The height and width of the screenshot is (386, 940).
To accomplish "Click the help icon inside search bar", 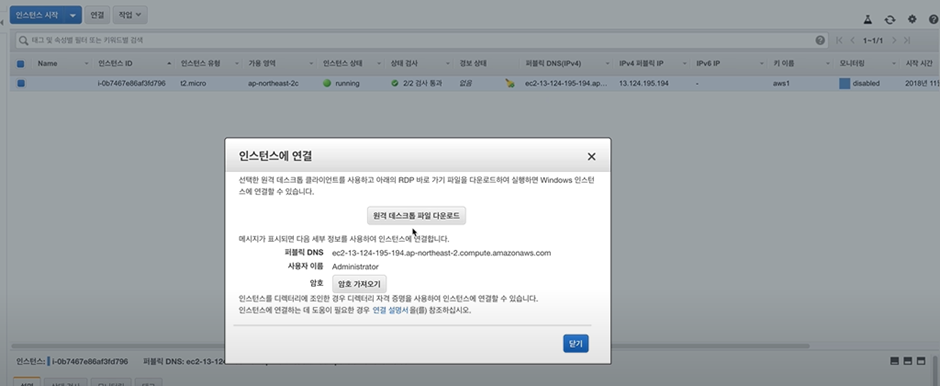I will click(x=820, y=40).
